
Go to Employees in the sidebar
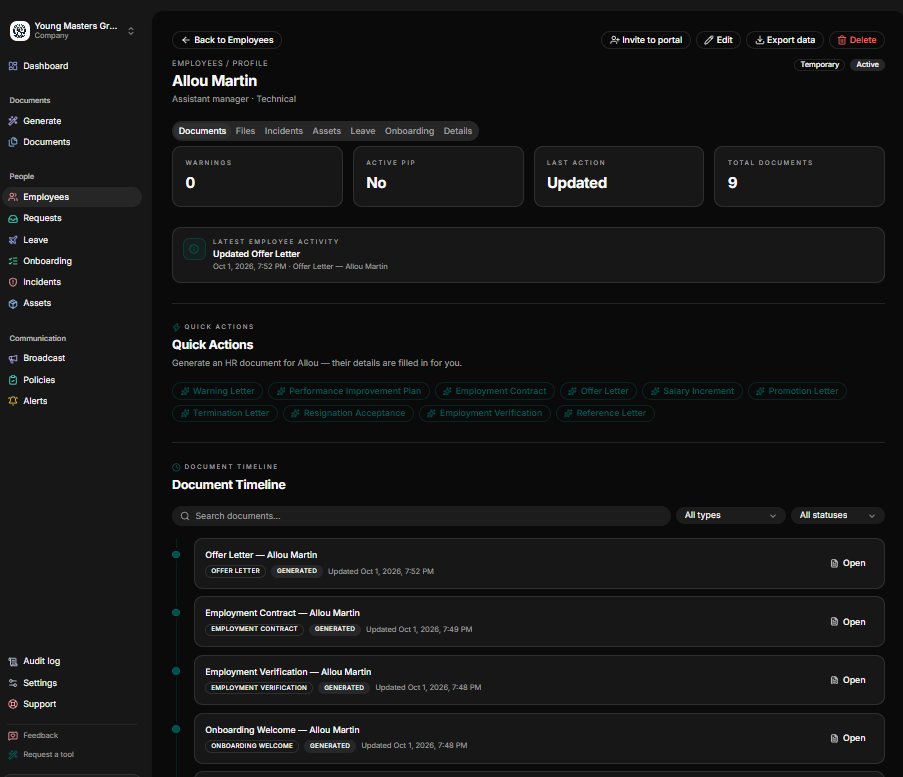click(71, 197)
